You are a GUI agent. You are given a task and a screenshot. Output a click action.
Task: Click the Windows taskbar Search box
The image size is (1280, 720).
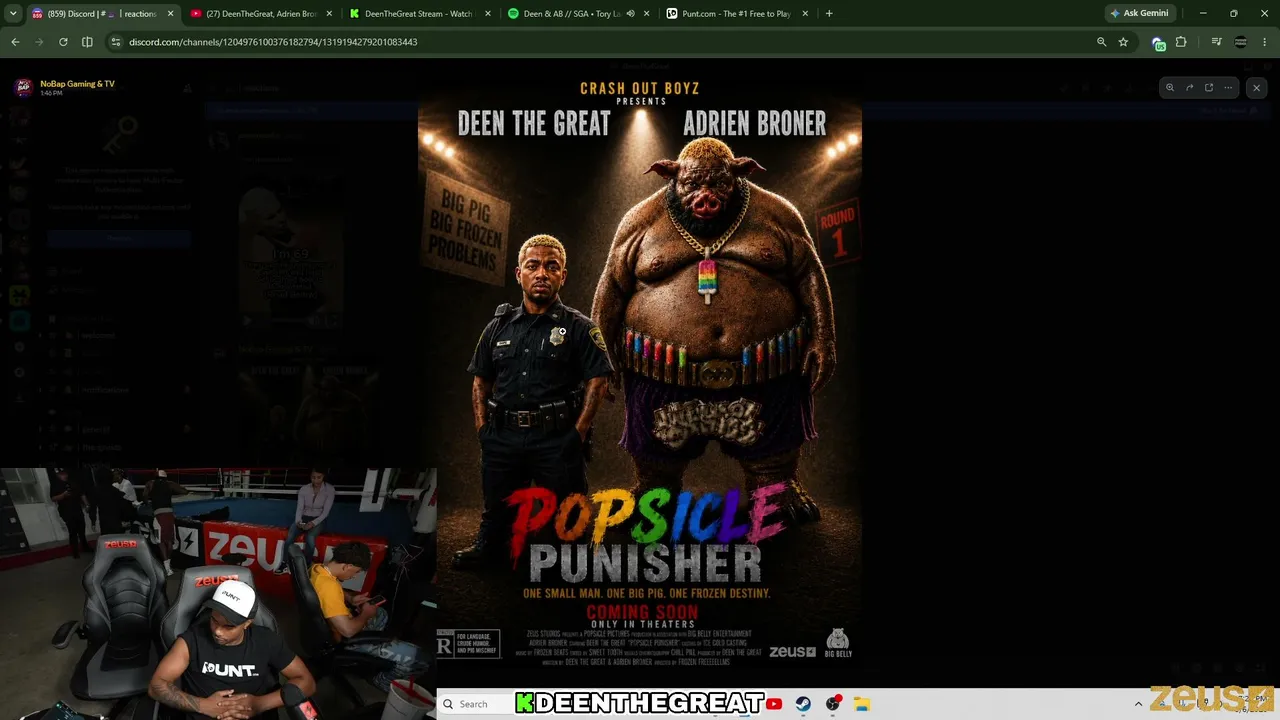(475, 704)
